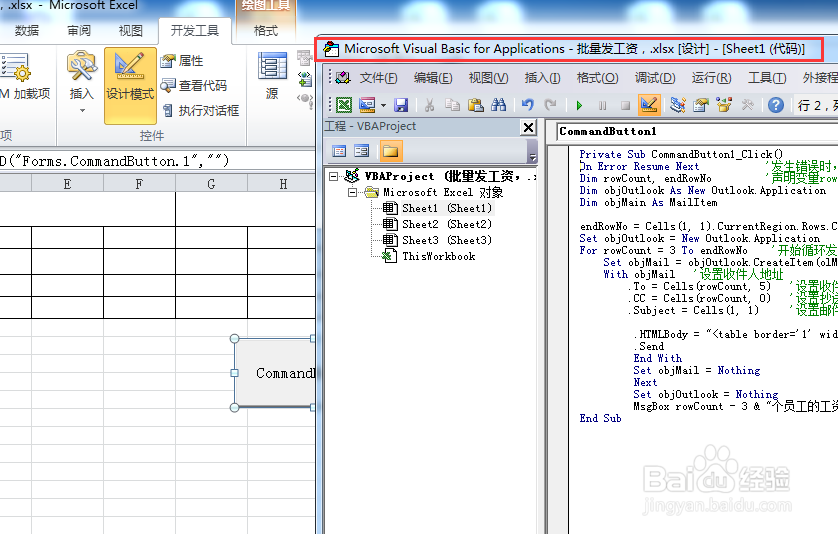Open the 运行(R) menu
Image resolution: width=838 pixels, height=534 pixels.
711,78
